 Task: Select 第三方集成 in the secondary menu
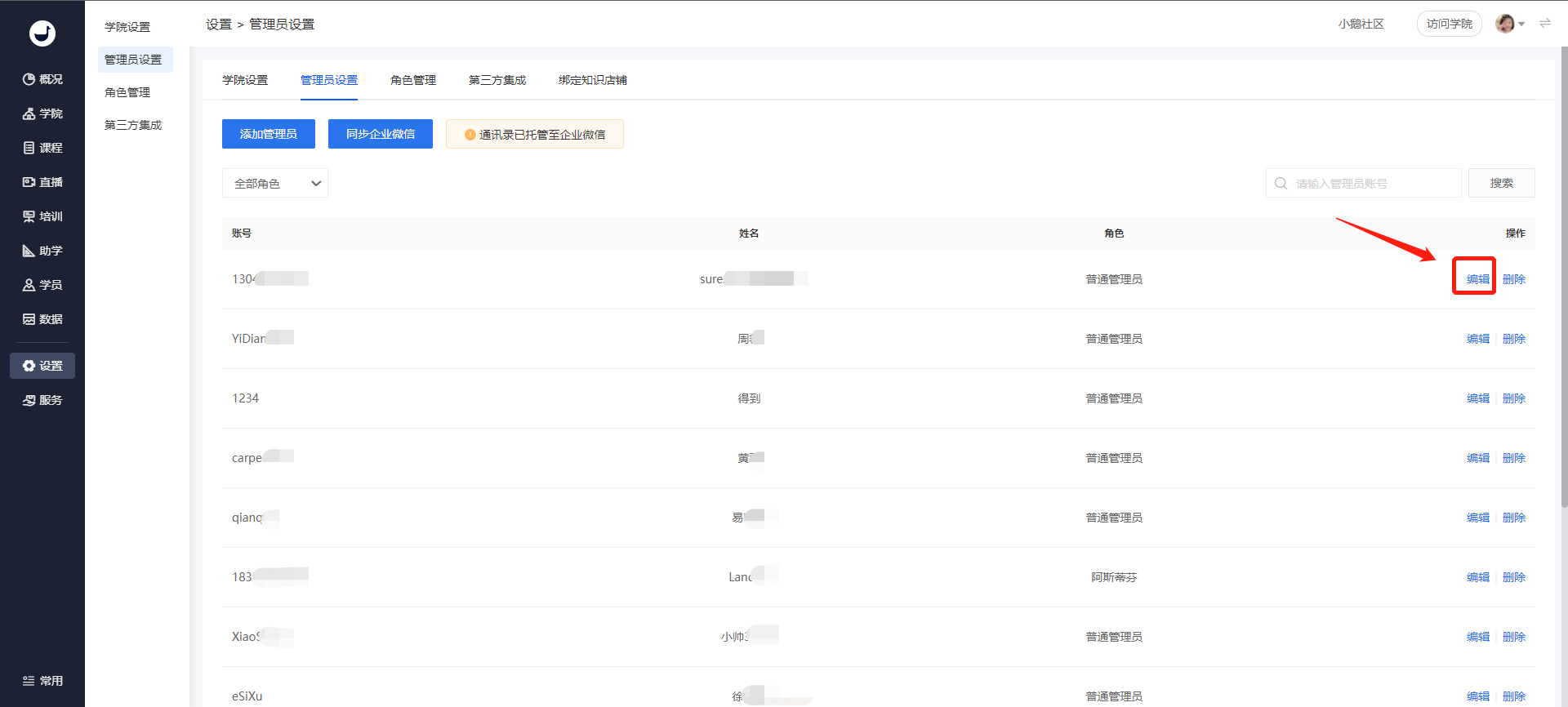click(133, 125)
